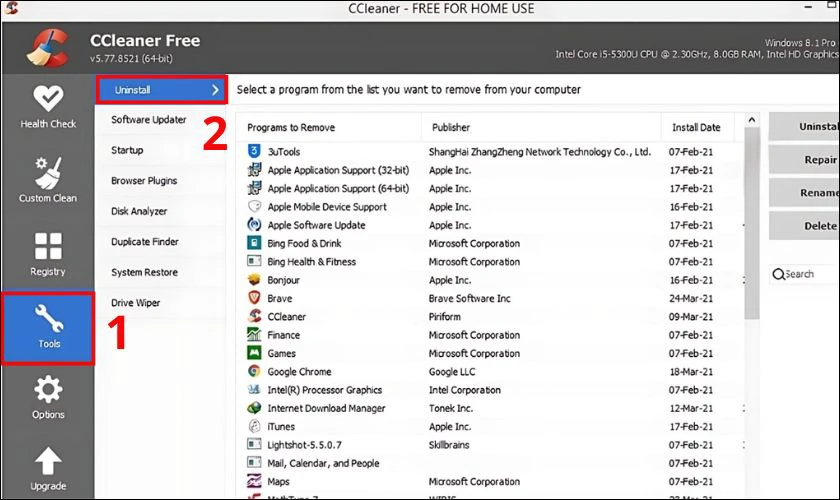This screenshot has height=500, width=840.
Task: Open the Custom Clean section
Action: [48, 180]
